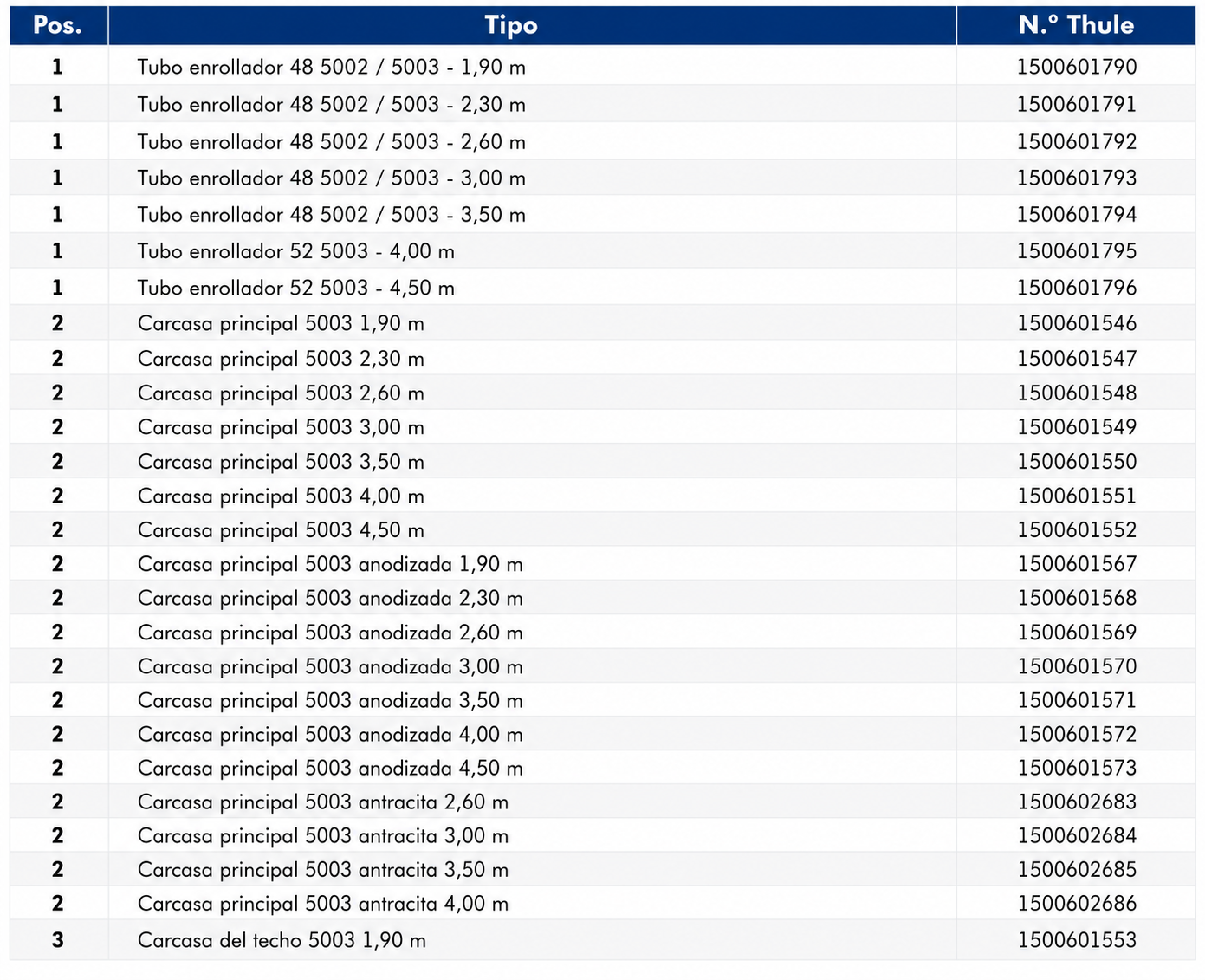Viewport: 1205px width, 980px height.
Task: Click Thule number 1500601546
Action: [x=1077, y=323]
